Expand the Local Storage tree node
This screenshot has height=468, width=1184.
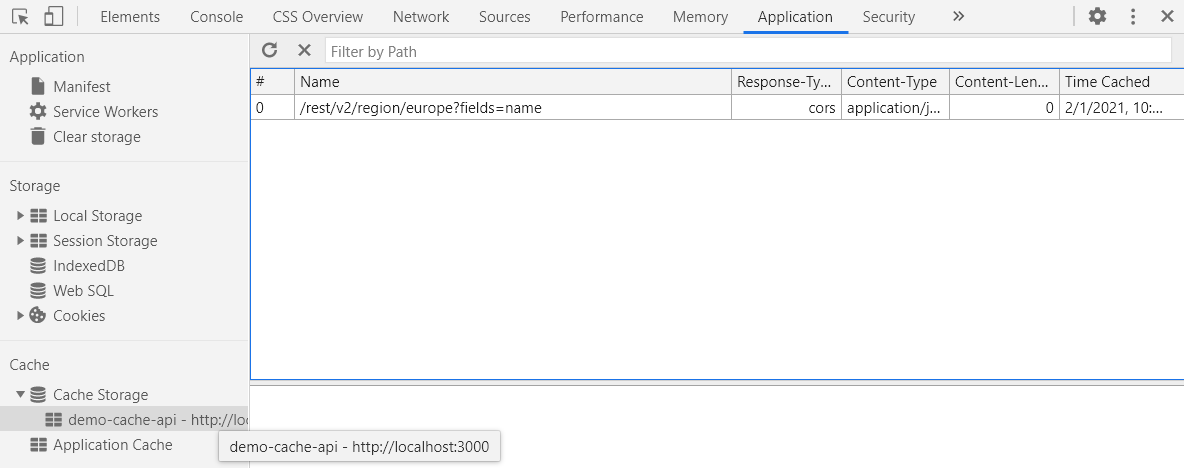pyautogui.click(x=20, y=216)
